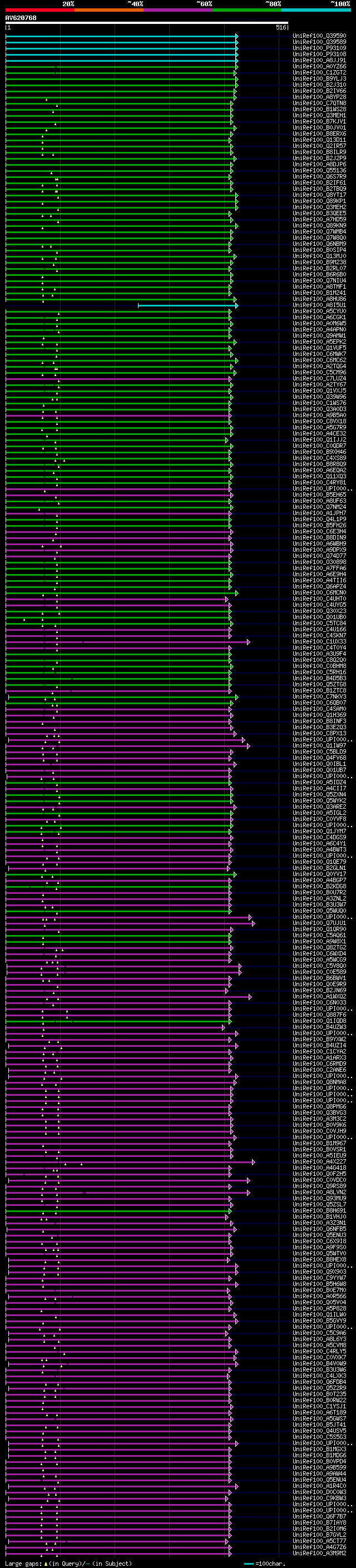This screenshot has width=356, height=1568.
Task: Select the UniRef100_Q4L1P9 label
Action: pos(319,519)
